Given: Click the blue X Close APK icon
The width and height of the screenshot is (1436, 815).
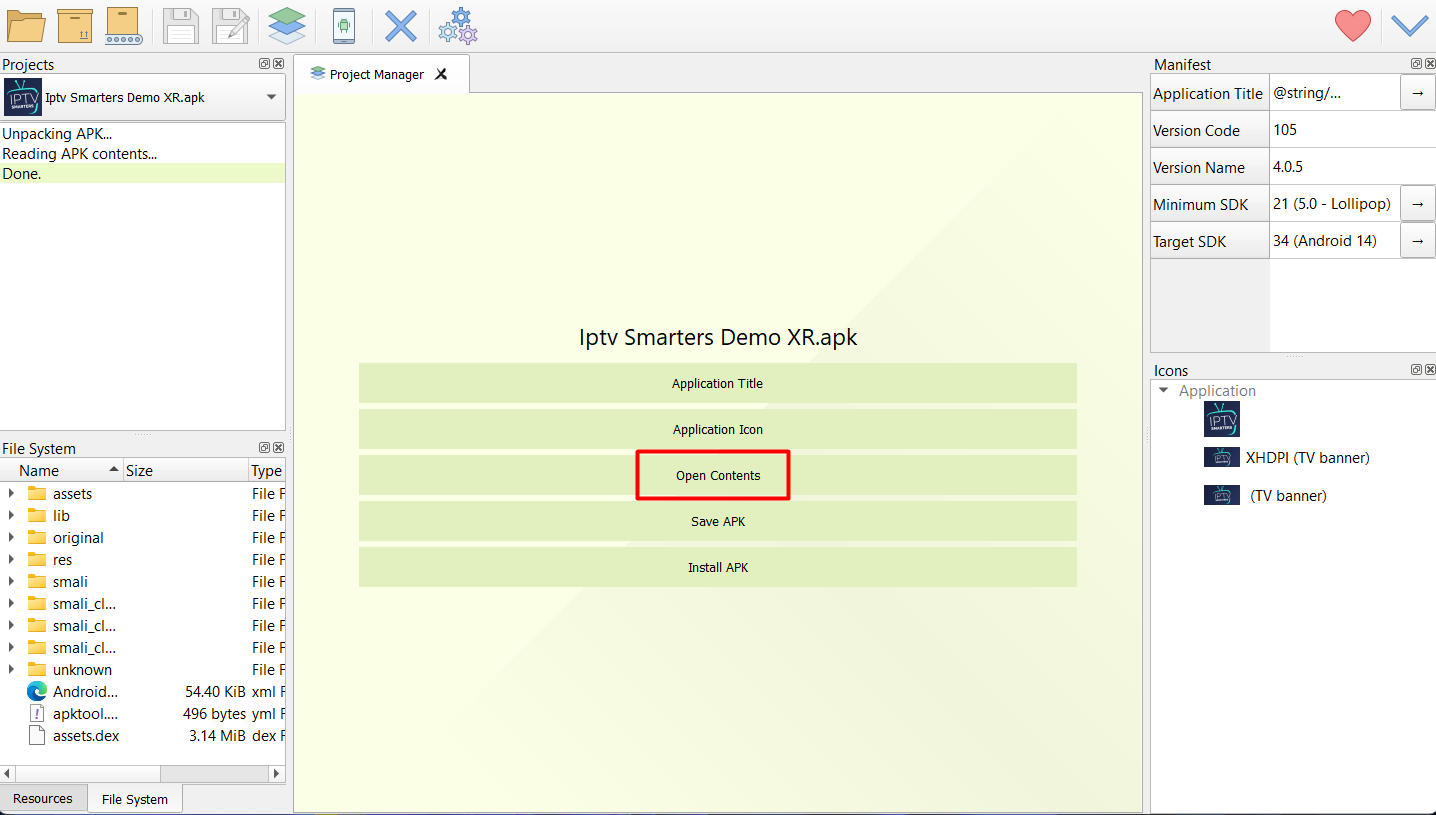Looking at the screenshot, I should [x=401, y=26].
